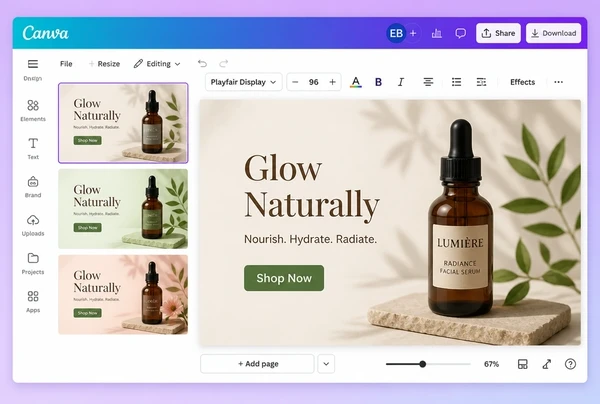Open the grid view pages icon
The height and width of the screenshot is (404, 600).
522,364
